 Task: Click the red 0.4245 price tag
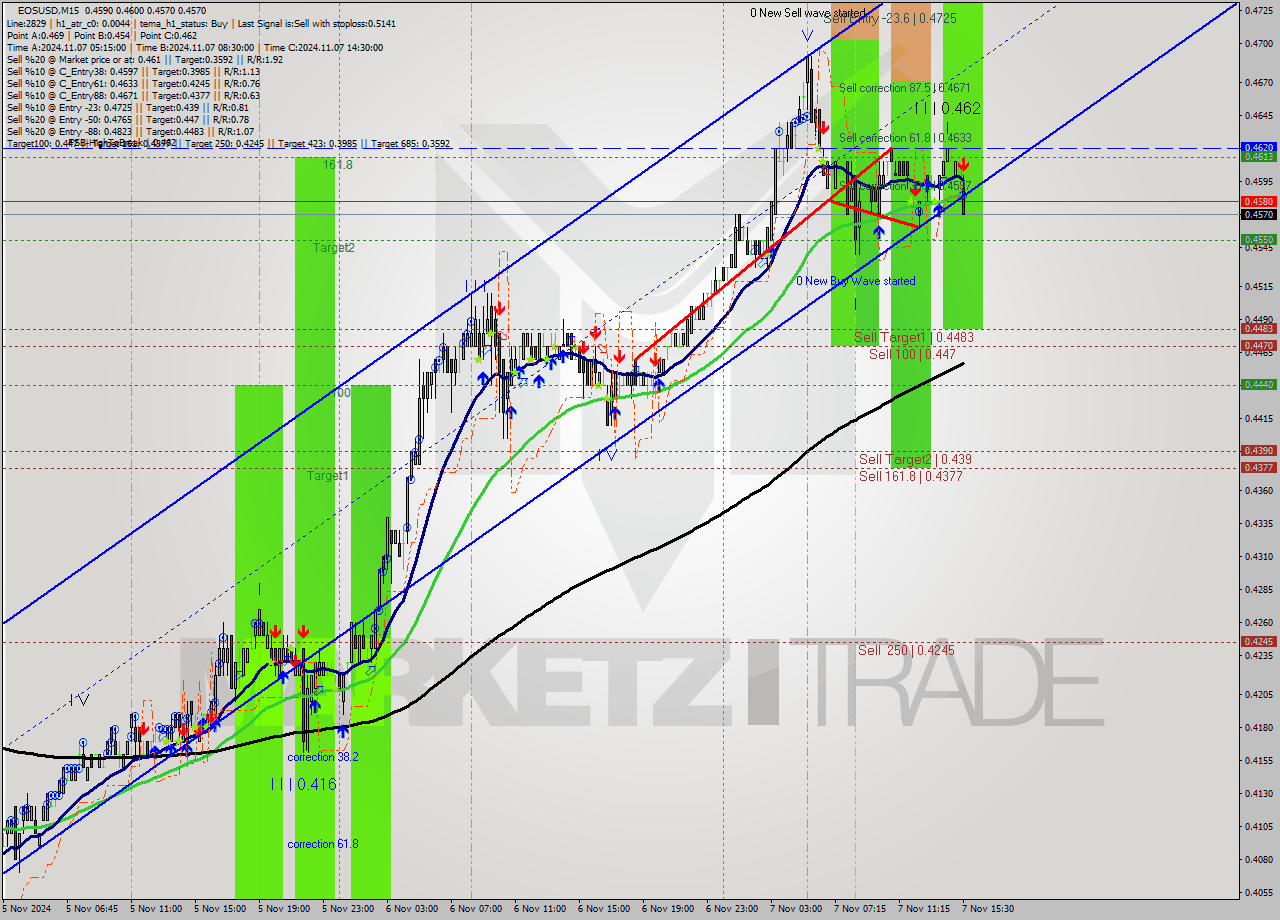[1257, 641]
